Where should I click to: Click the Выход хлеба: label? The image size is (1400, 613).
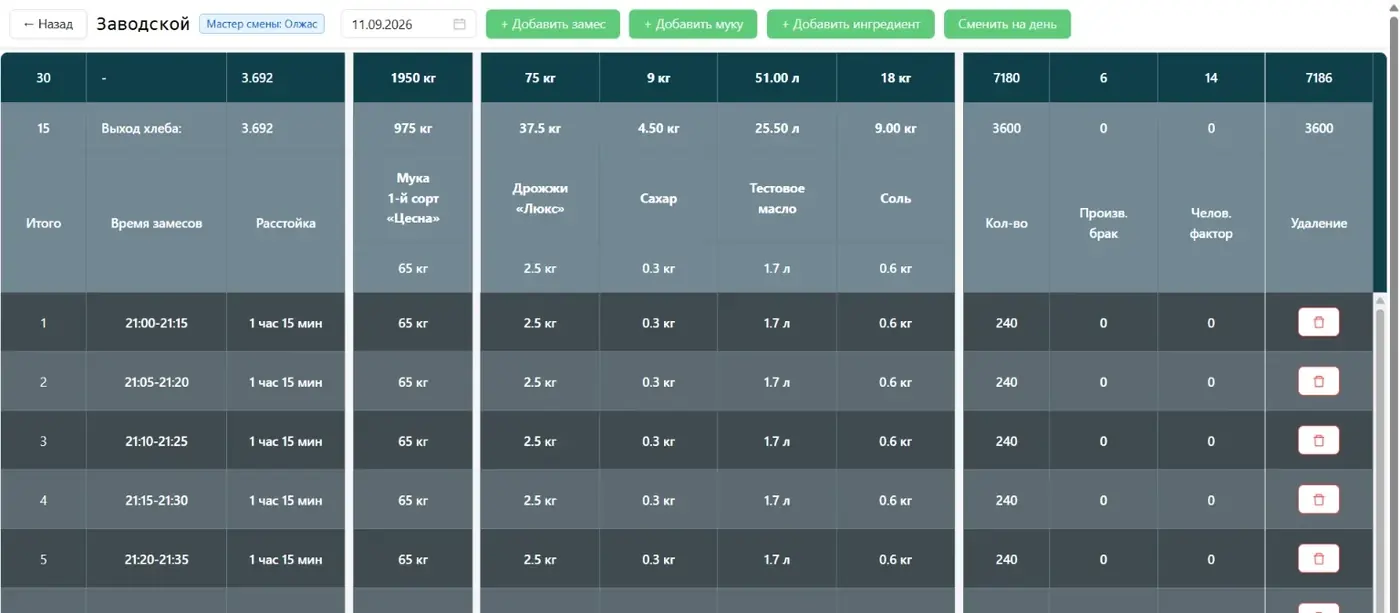[x=141, y=128]
